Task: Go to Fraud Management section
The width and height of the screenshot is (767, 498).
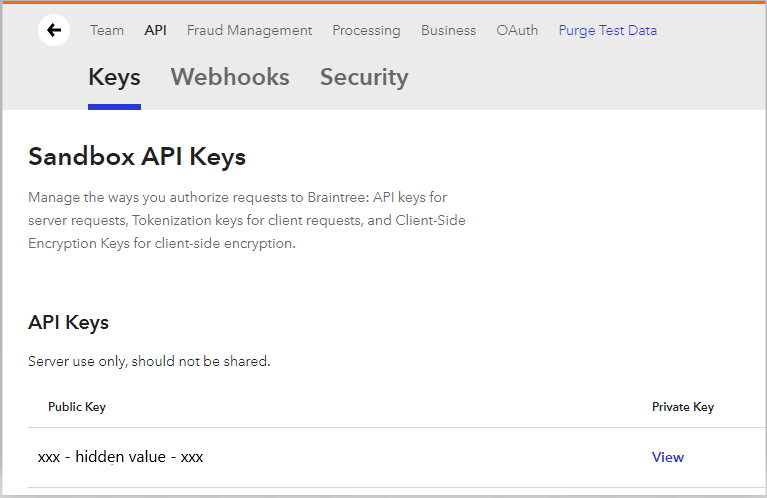Action: (x=249, y=30)
